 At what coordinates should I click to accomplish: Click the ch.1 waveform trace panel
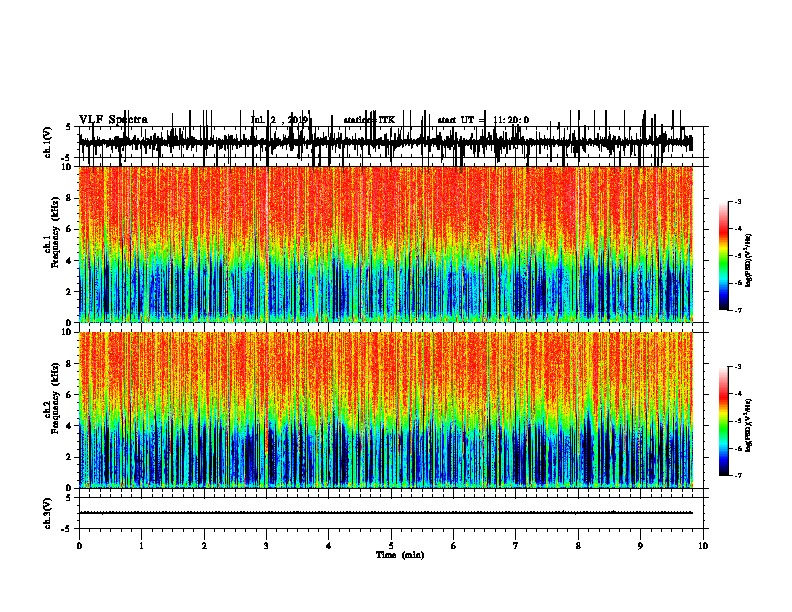391,142
